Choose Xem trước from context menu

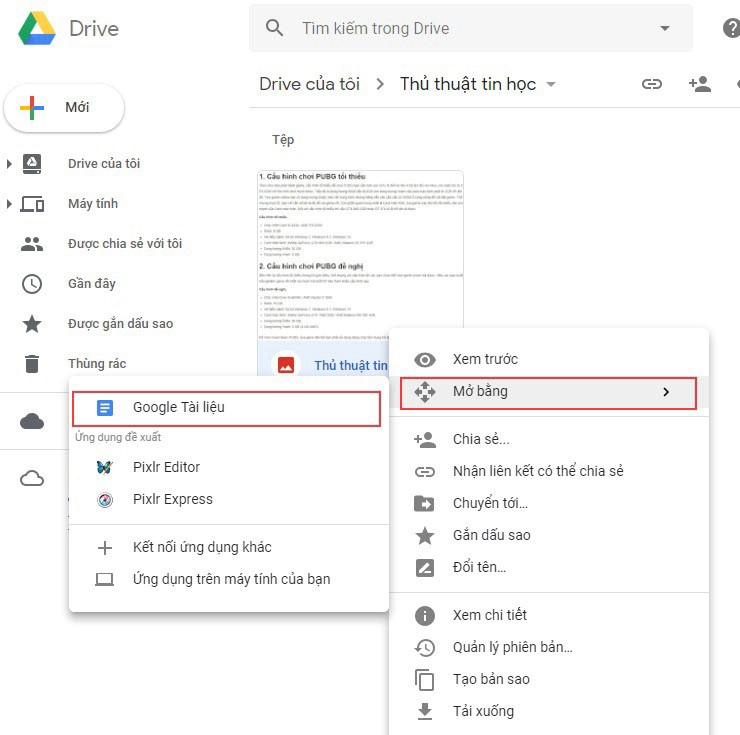click(485, 359)
